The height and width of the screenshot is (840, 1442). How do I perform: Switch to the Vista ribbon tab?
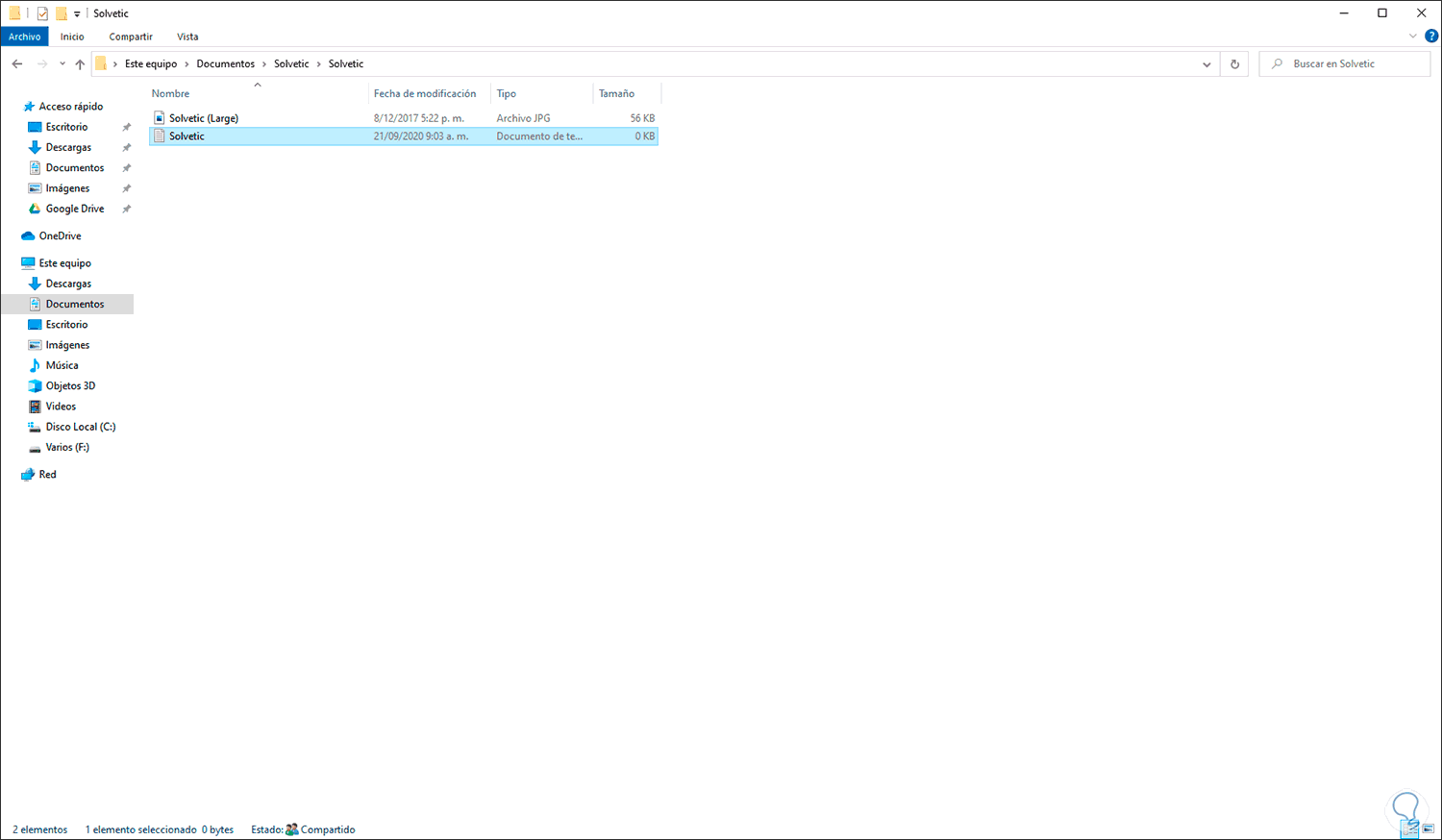click(187, 37)
